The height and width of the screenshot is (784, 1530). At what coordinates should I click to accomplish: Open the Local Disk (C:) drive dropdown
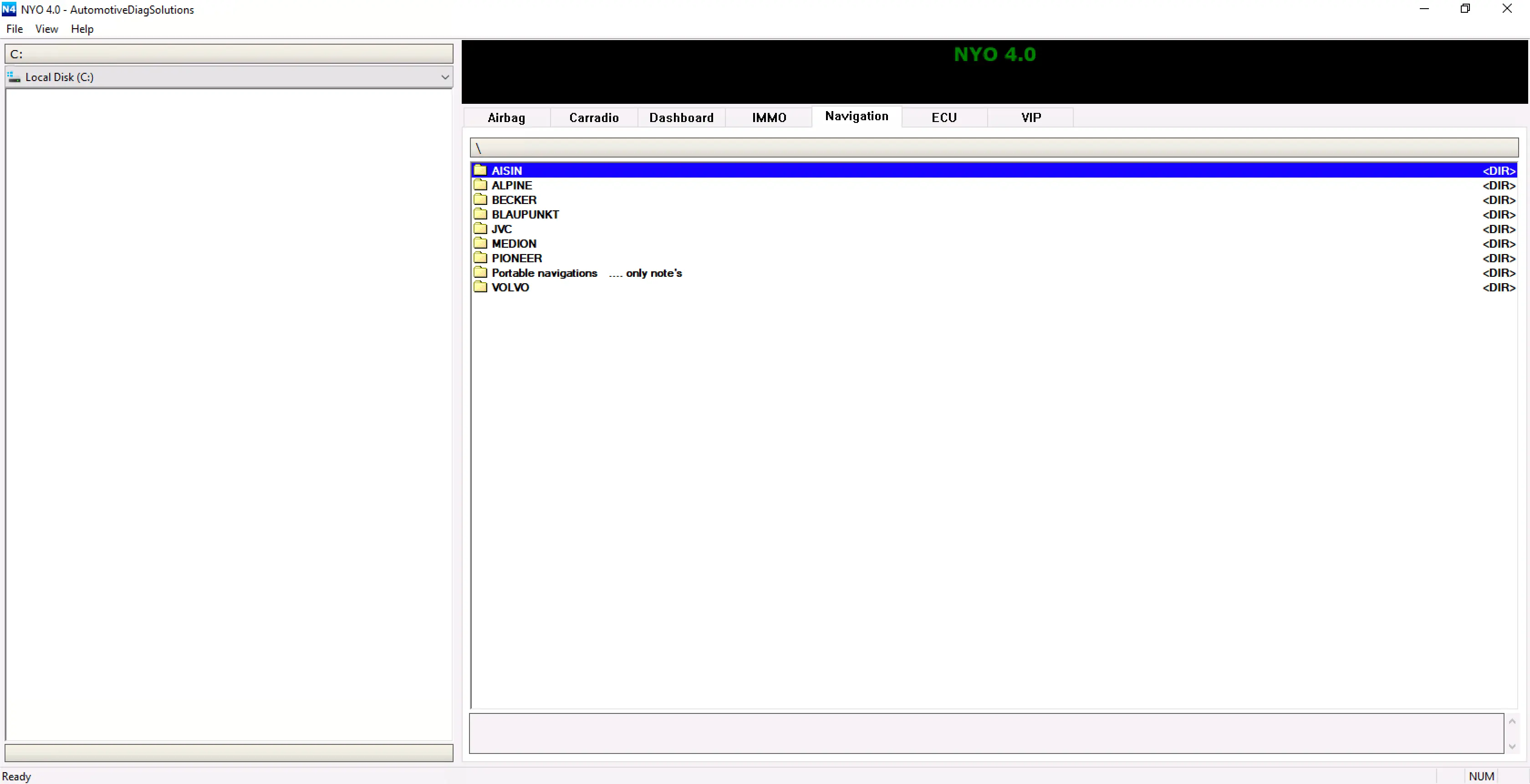tap(444, 77)
